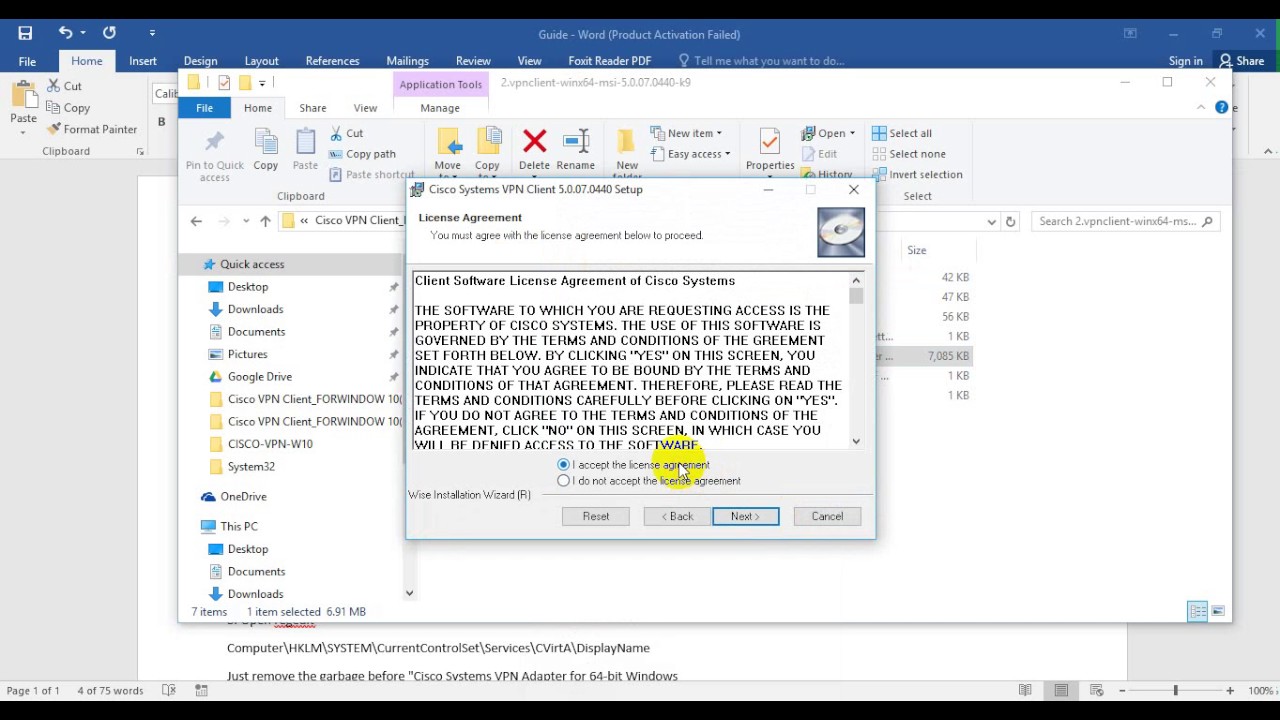Open New item dropdown in Explorer
Screen dimensions: 1280x720
[x=686, y=133]
